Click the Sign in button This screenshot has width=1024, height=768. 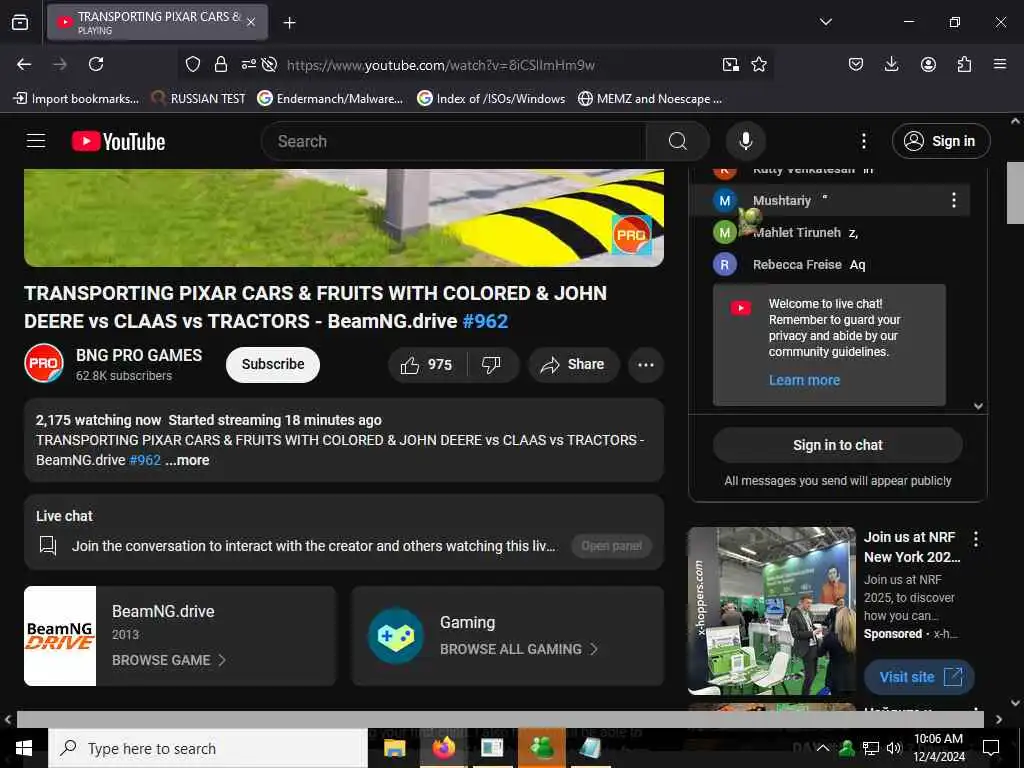coord(941,141)
